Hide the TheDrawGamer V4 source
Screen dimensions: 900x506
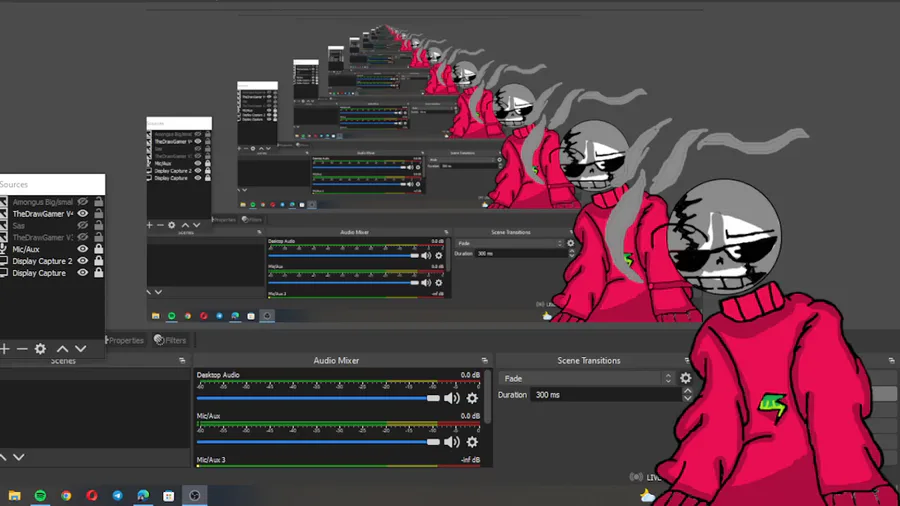[83, 213]
